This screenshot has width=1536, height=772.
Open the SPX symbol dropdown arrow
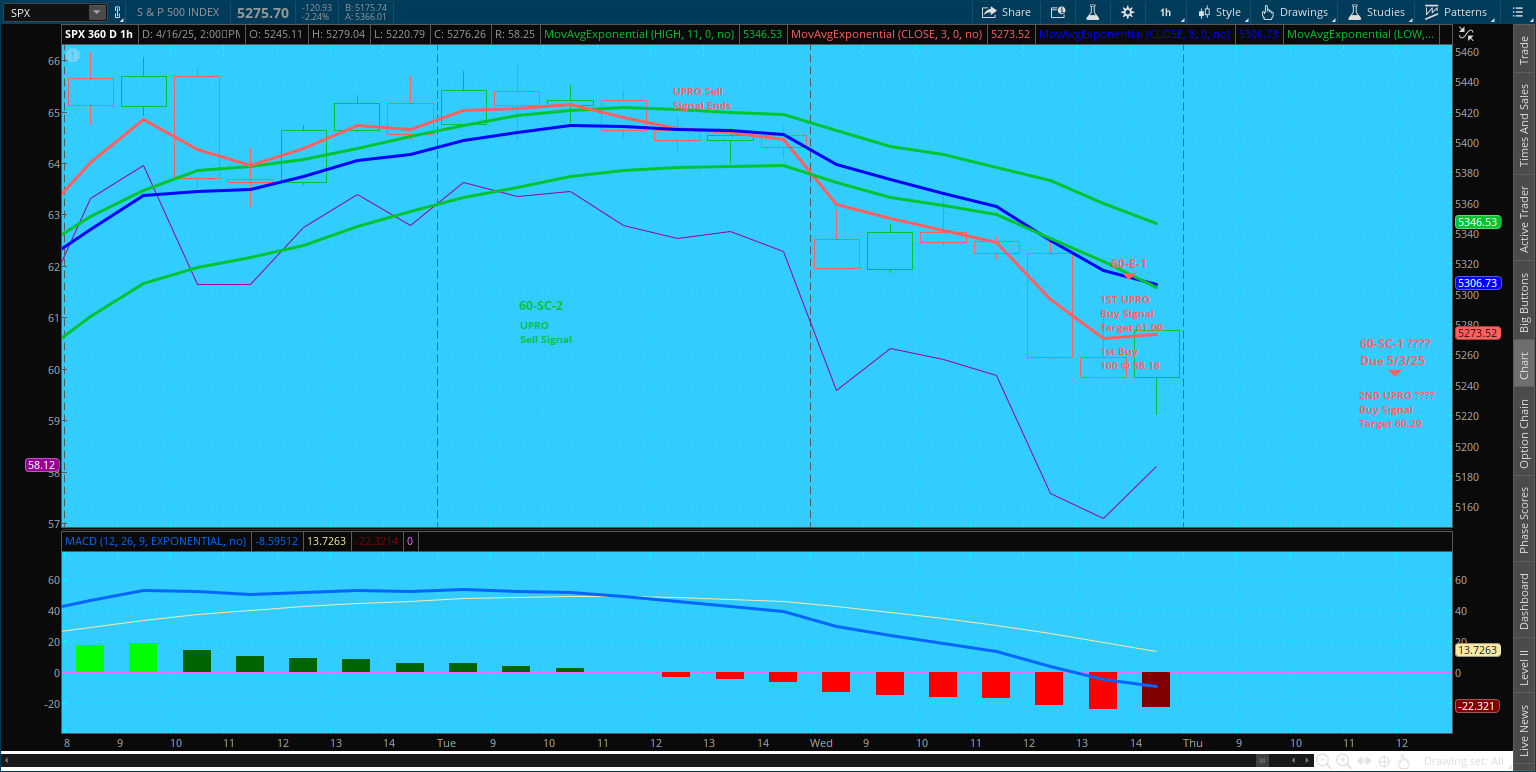click(96, 12)
